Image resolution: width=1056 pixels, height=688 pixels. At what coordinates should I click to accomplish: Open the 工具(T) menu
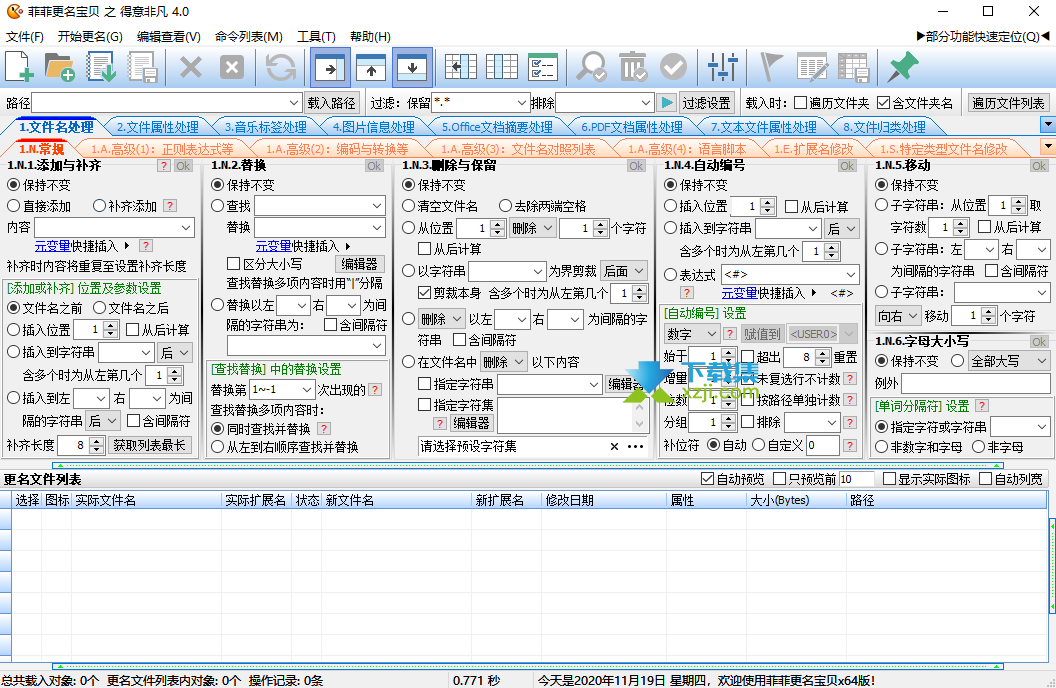[316, 36]
